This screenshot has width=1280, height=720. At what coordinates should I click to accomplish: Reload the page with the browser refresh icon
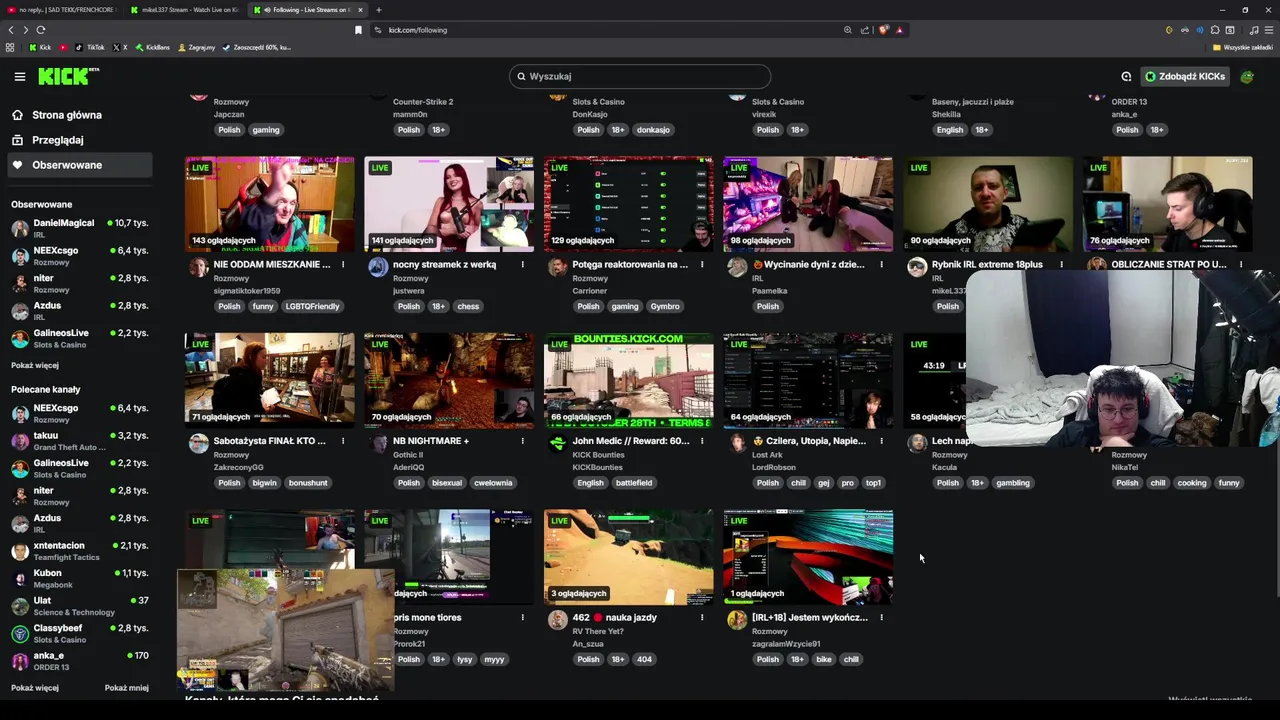tap(41, 30)
